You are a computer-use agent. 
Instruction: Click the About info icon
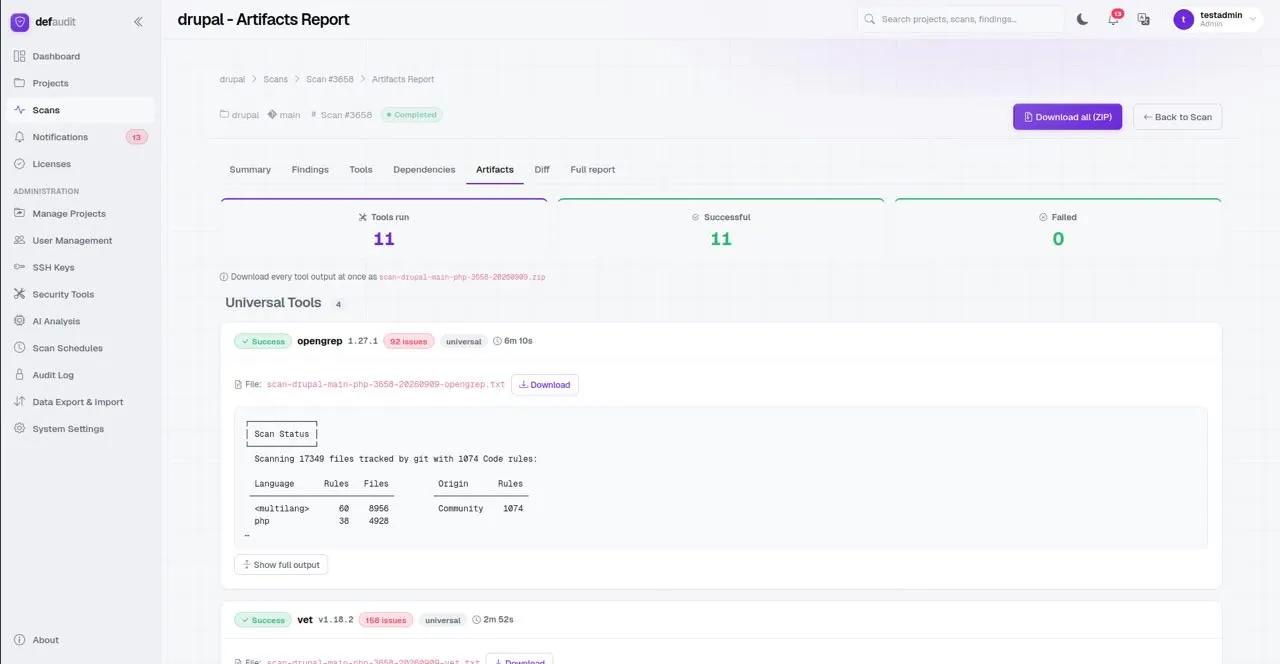coord(20,640)
